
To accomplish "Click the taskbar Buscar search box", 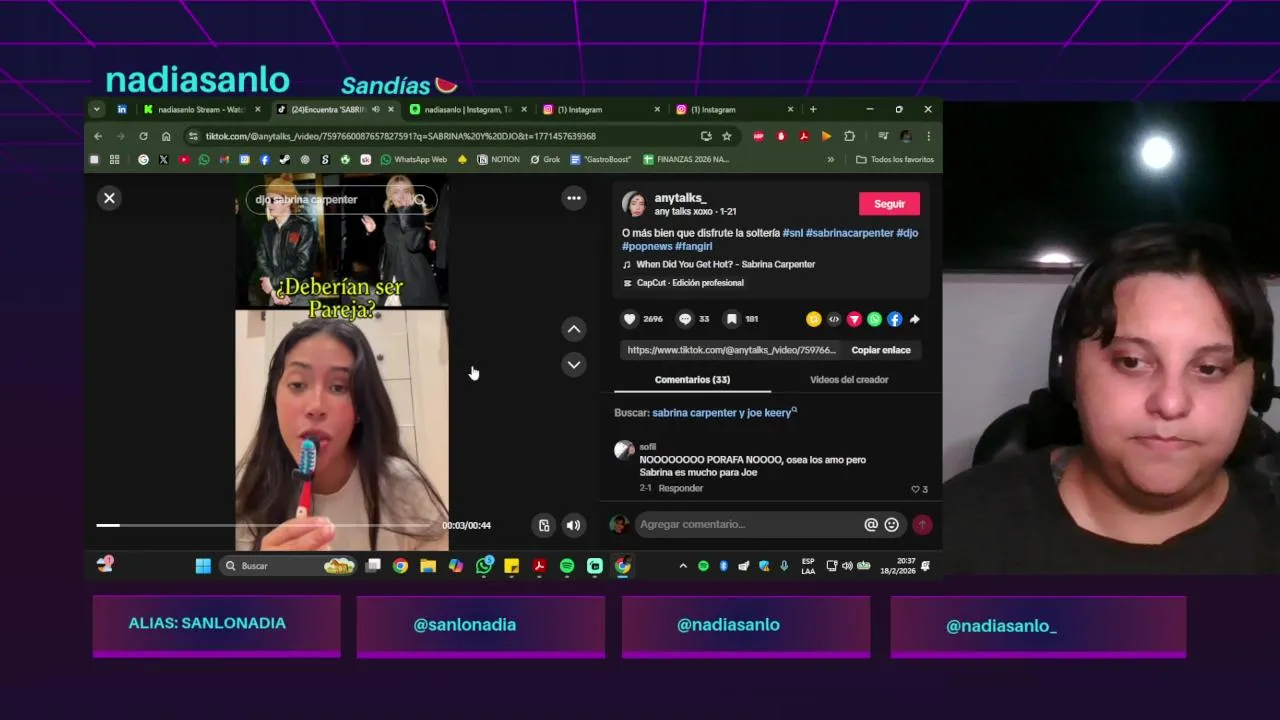I will click(288, 566).
